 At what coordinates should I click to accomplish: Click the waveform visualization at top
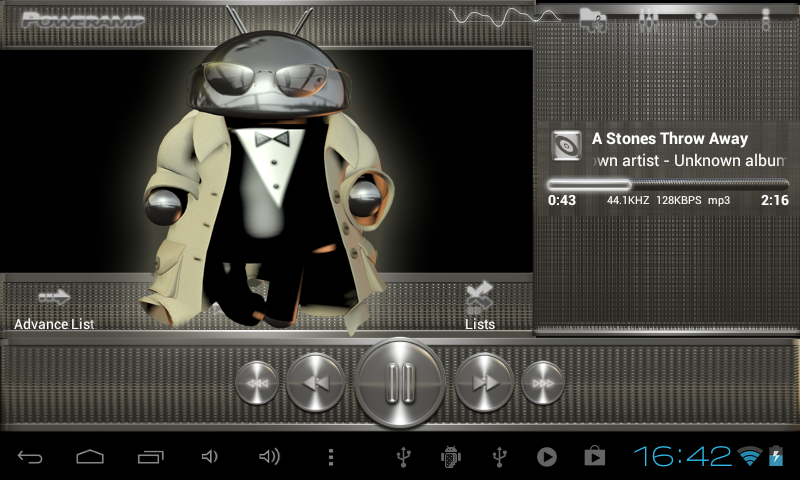[x=504, y=18]
